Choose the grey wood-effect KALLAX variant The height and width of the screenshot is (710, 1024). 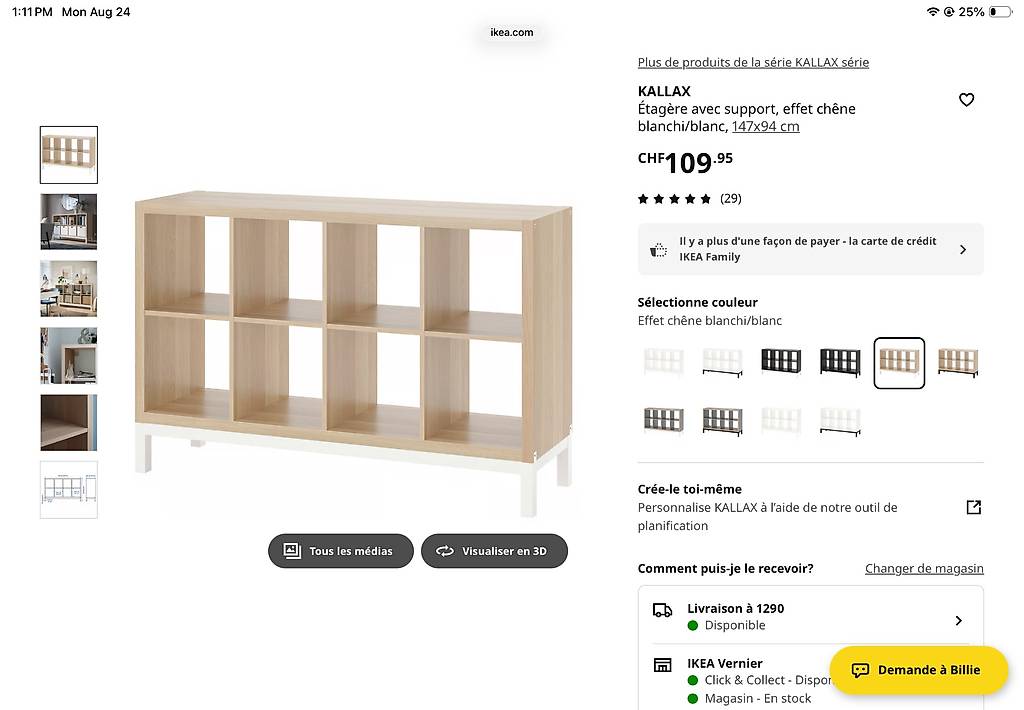[664, 421]
